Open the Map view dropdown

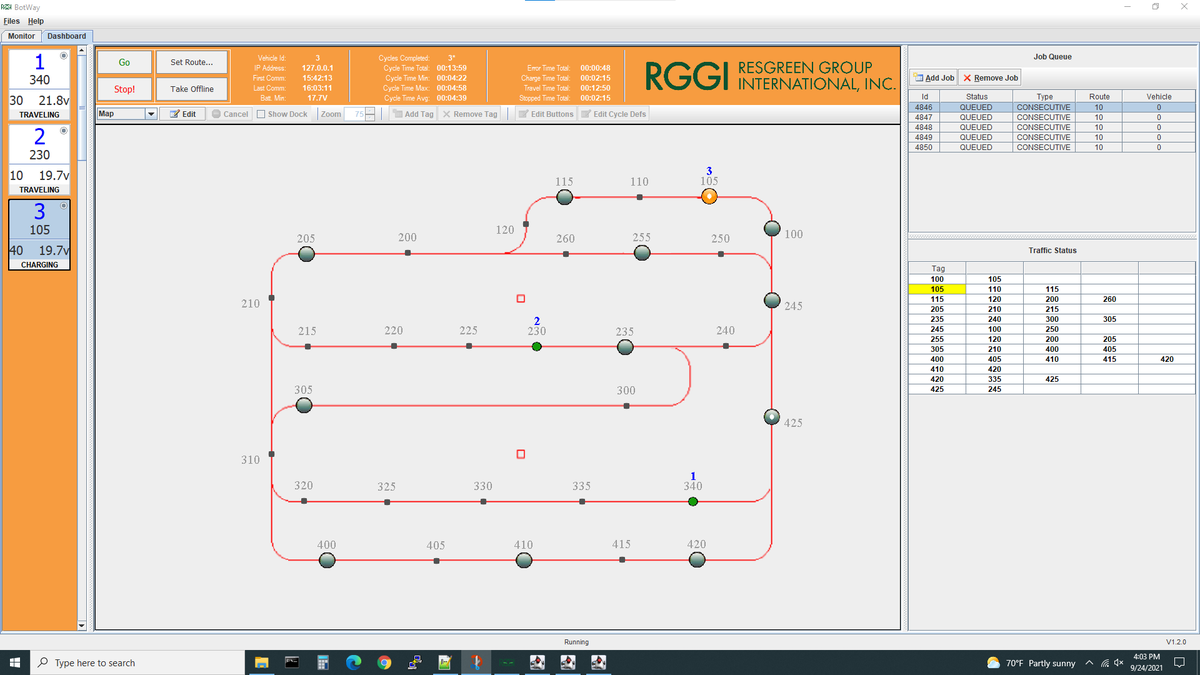point(151,114)
